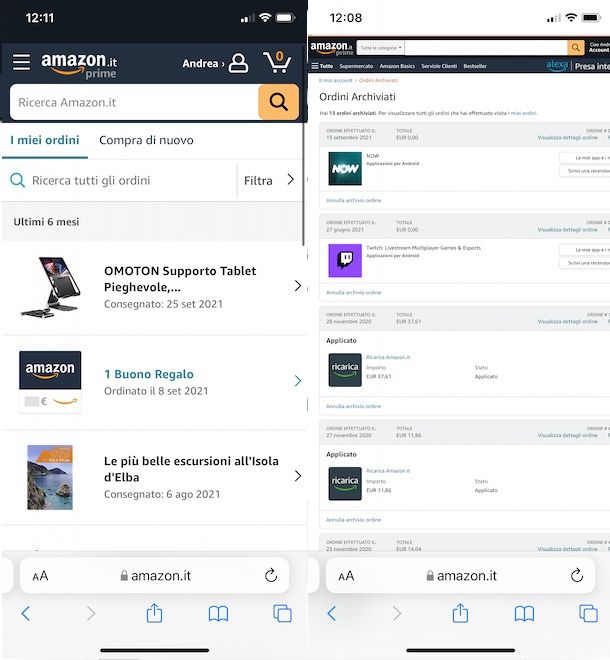Switch to Compra di nuovo tab
The height and width of the screenshot is (660, 610).
[147, 140]
